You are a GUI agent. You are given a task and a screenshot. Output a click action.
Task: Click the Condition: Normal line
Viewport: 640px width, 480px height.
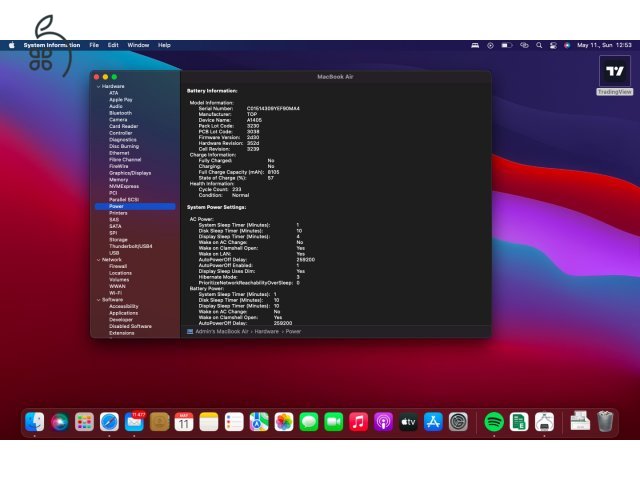click(224, 195)
